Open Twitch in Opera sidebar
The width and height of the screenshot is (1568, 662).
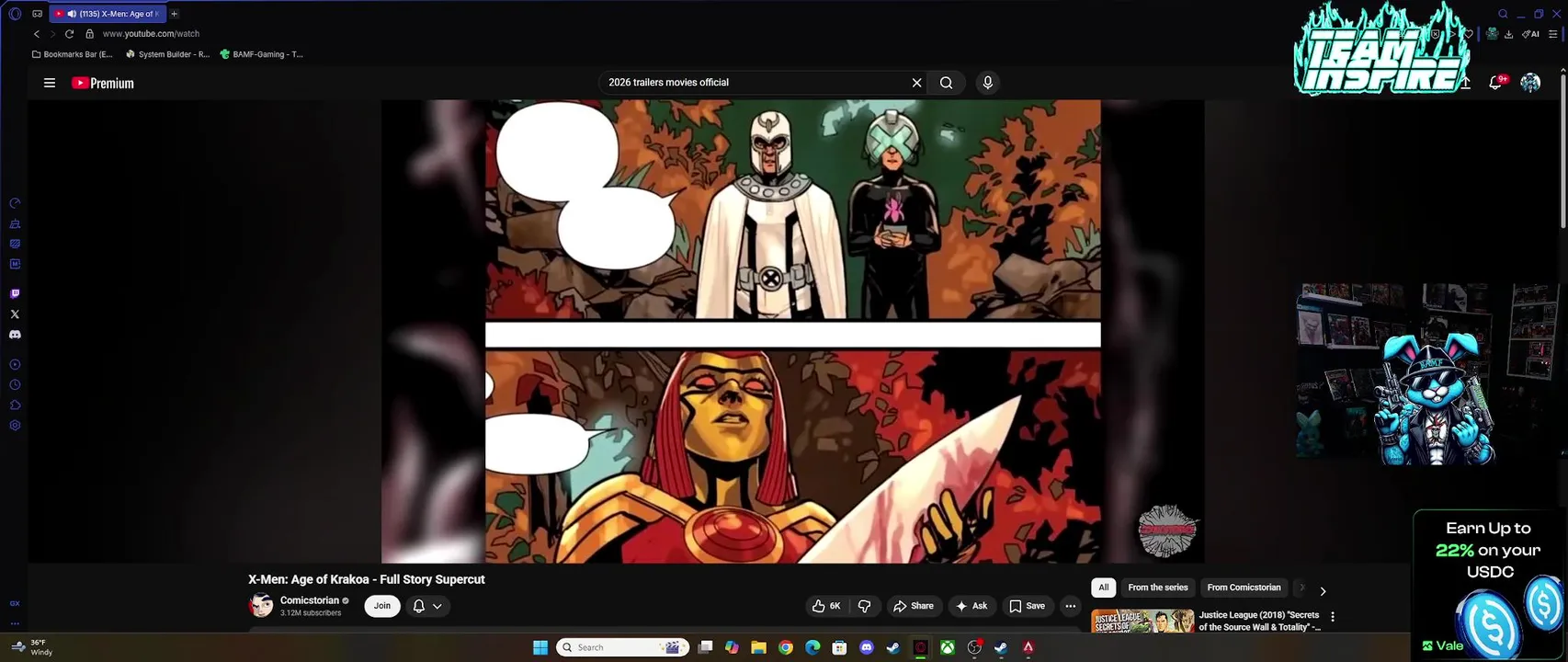15,294
